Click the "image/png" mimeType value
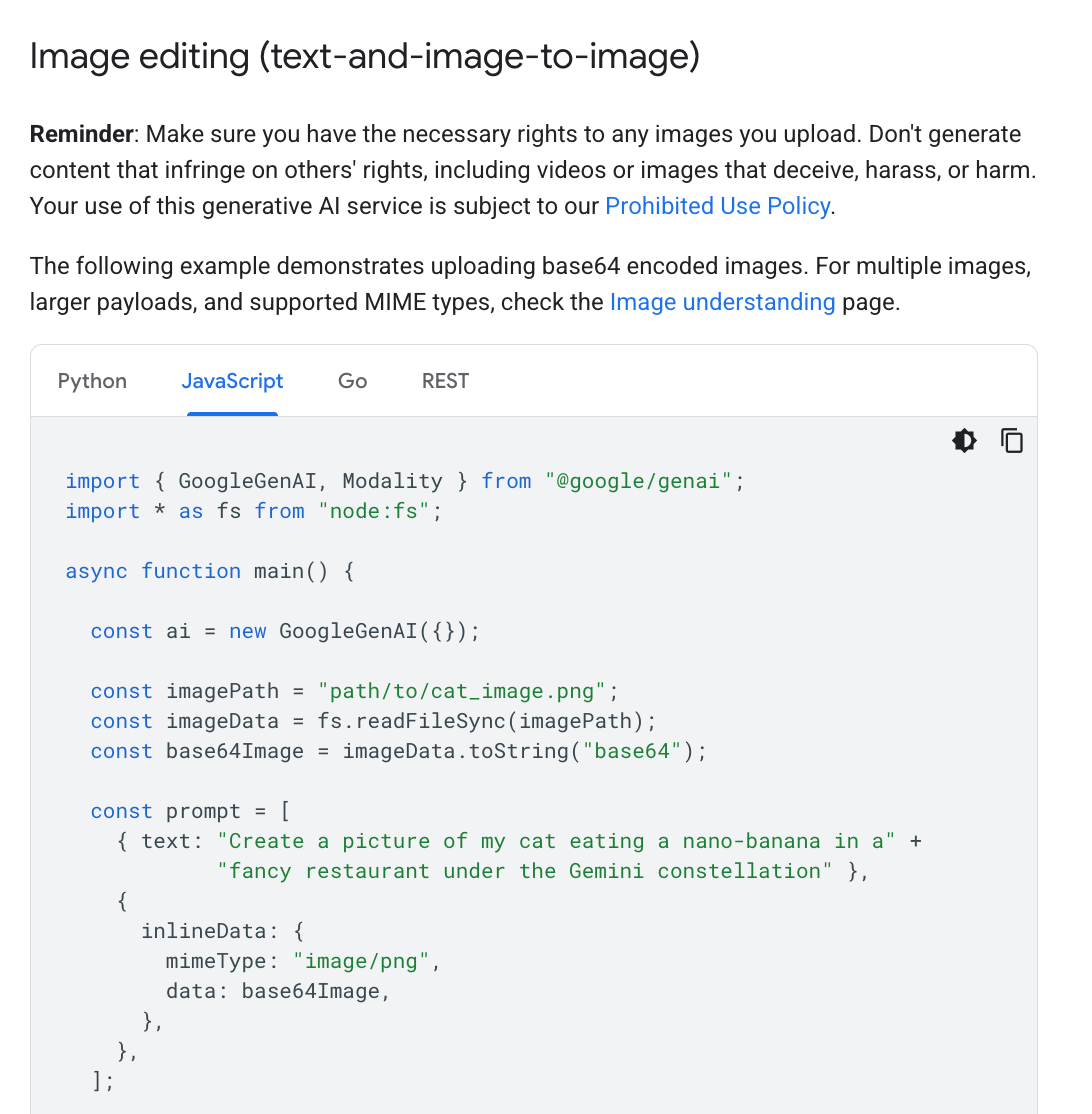Screen dimensions: 1092x1114 [361, 961]
